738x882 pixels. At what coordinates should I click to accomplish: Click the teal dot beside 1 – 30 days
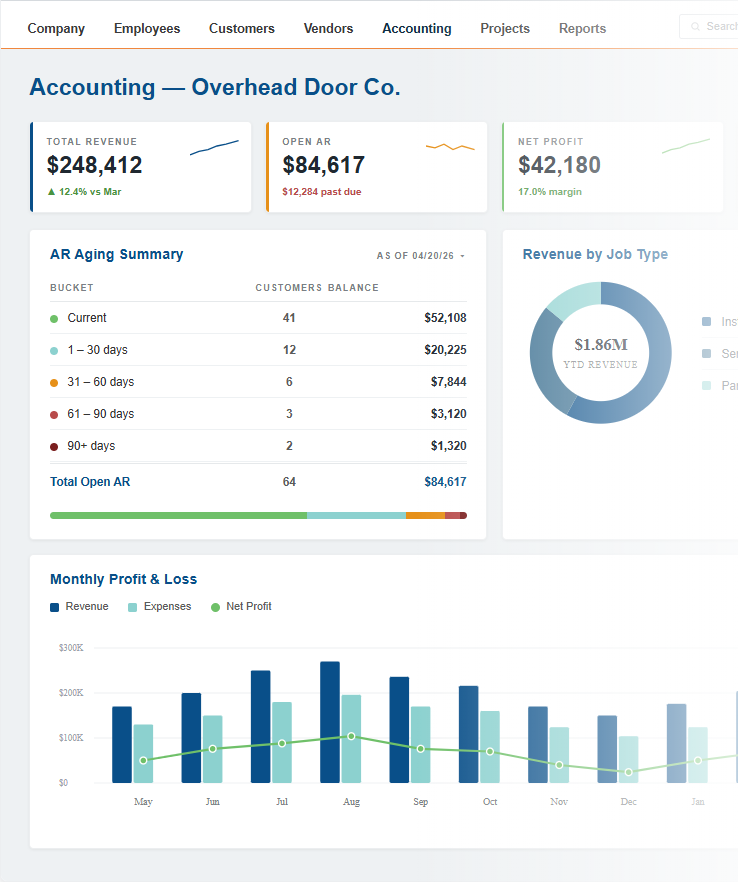tap(54, 351)
